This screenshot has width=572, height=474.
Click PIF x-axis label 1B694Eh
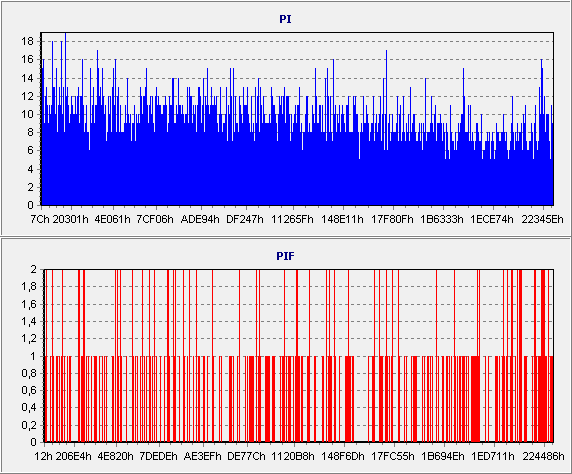443,456
